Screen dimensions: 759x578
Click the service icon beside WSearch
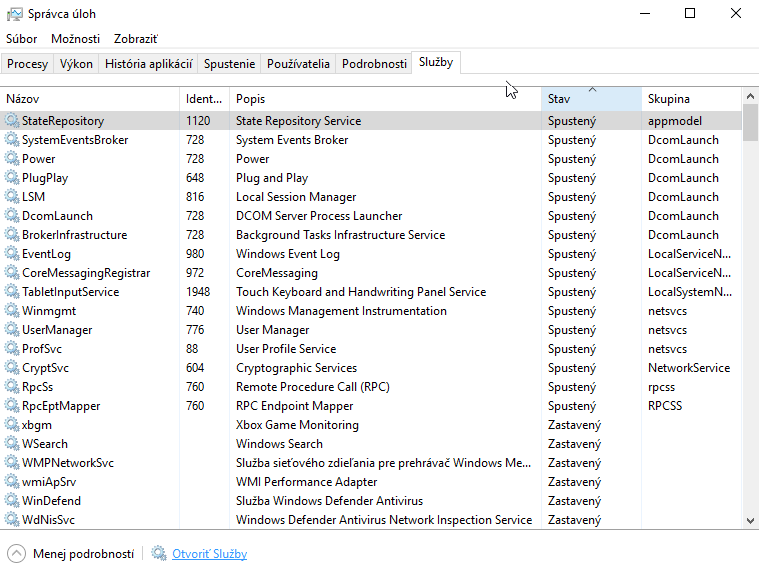[x=12, y=444]
